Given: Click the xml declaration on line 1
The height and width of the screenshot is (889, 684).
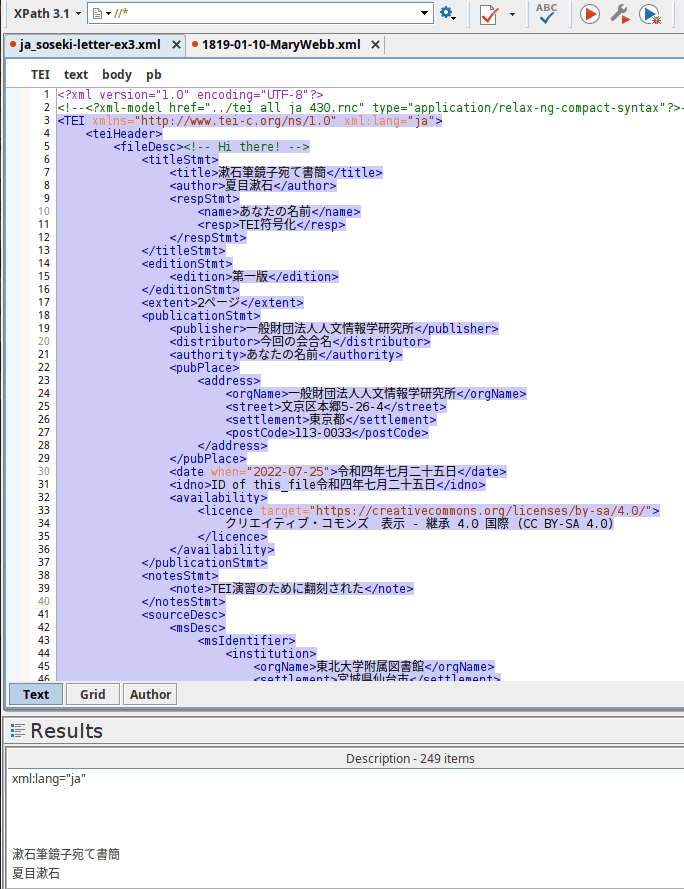Looking at the screenshot, I should click(191, 95).
